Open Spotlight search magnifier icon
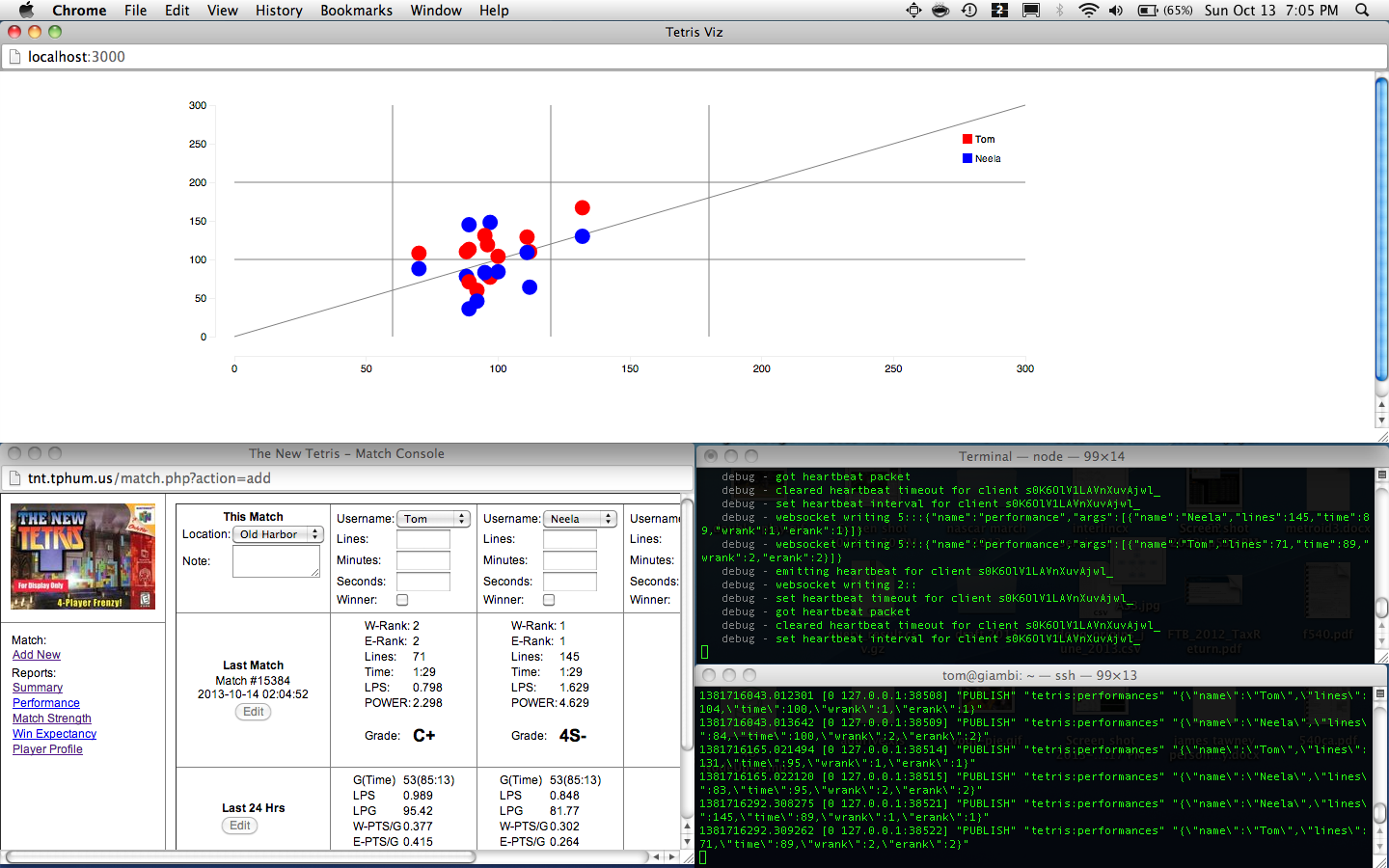This screenshot has width=1389, height=868. click(x=1362, y=11)
